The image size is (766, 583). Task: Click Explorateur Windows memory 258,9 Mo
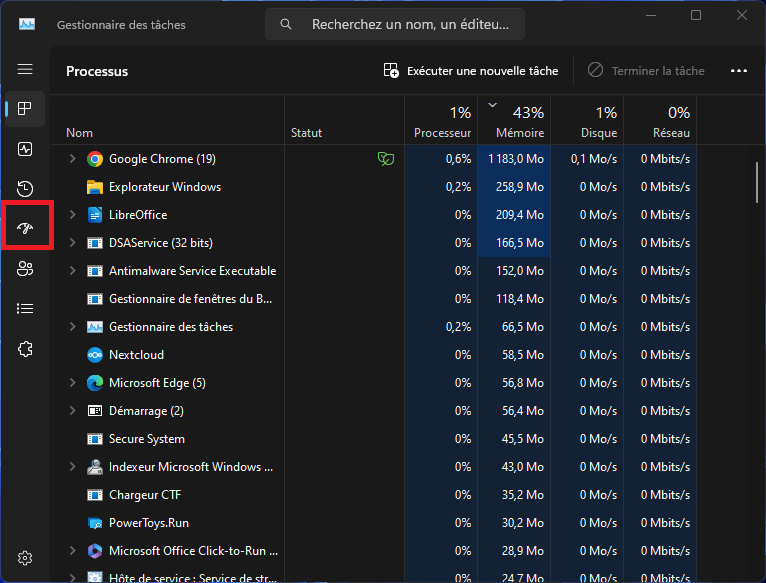(520, 187)
